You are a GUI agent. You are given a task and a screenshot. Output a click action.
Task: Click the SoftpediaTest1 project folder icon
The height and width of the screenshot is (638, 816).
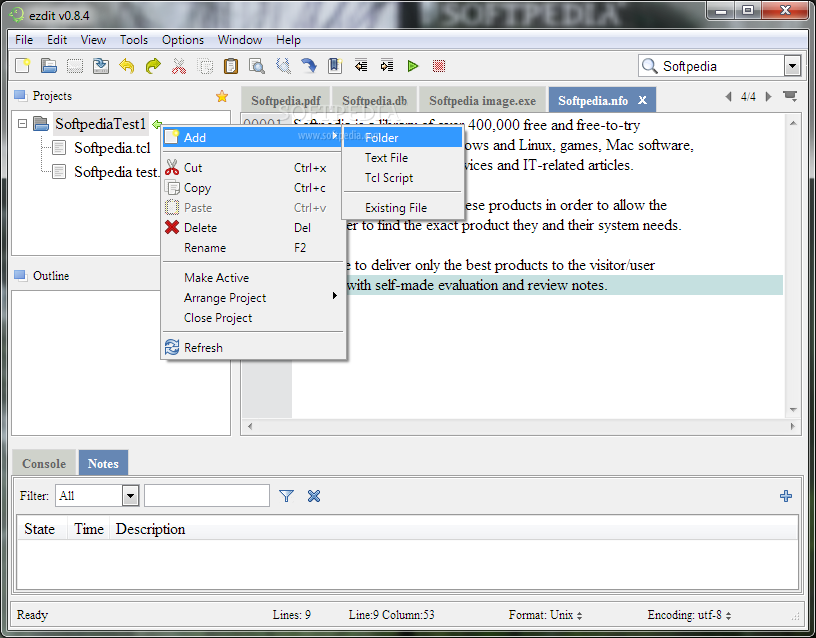41,124
